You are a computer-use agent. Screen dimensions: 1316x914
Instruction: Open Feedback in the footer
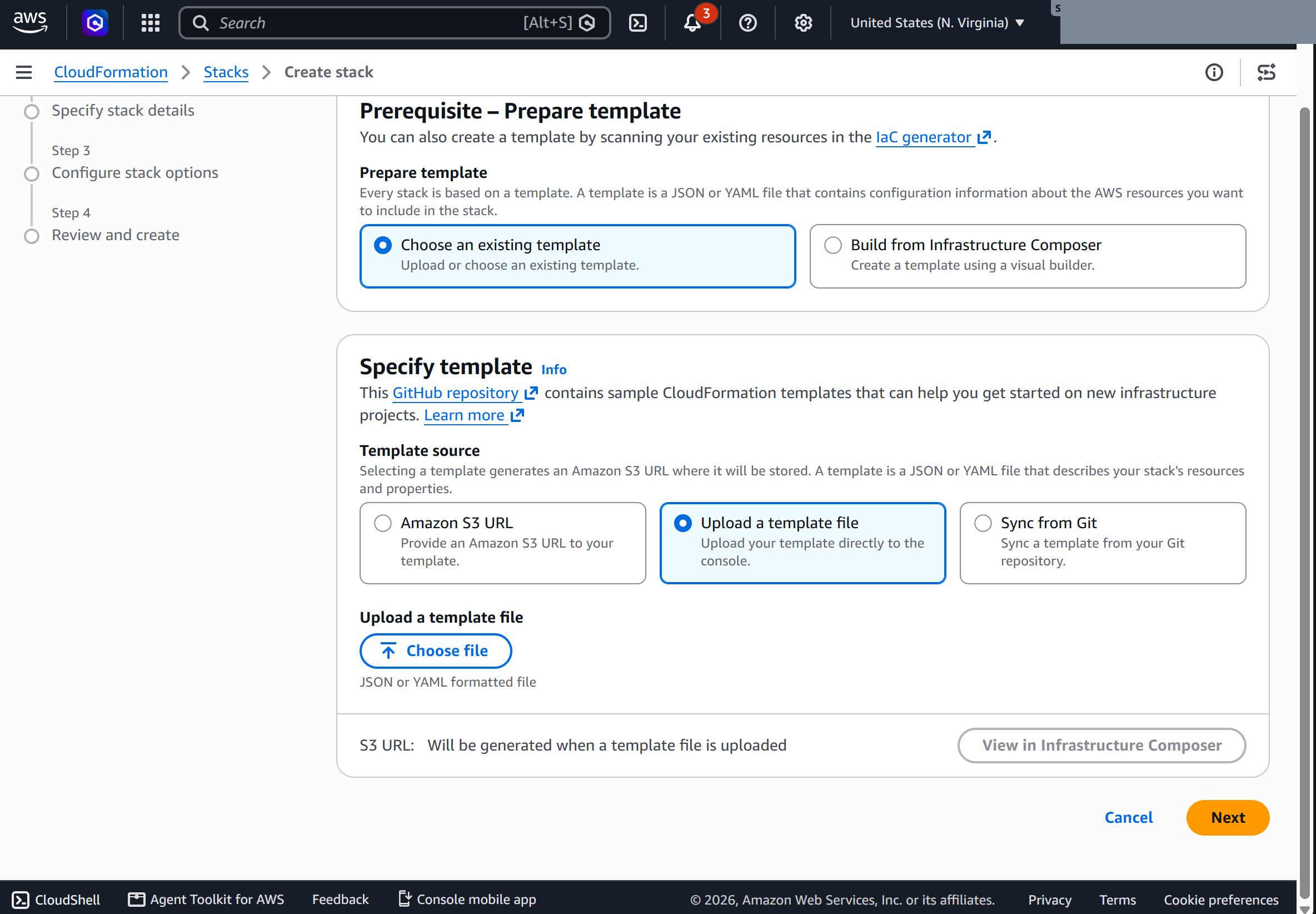pos(340,899)
